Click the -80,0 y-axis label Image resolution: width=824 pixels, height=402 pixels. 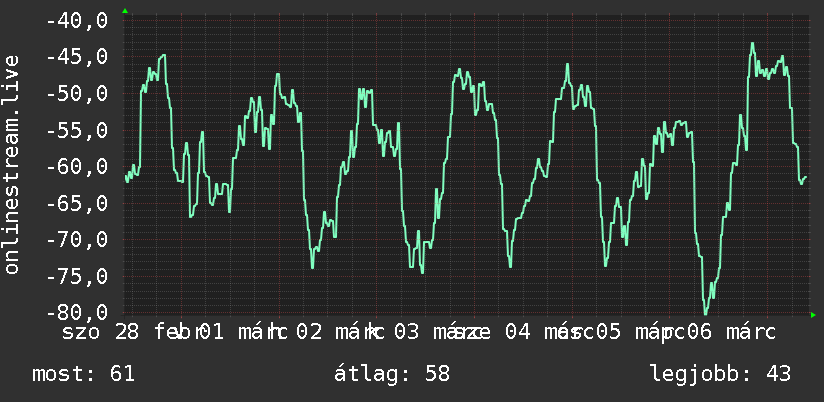pos(77,313)
